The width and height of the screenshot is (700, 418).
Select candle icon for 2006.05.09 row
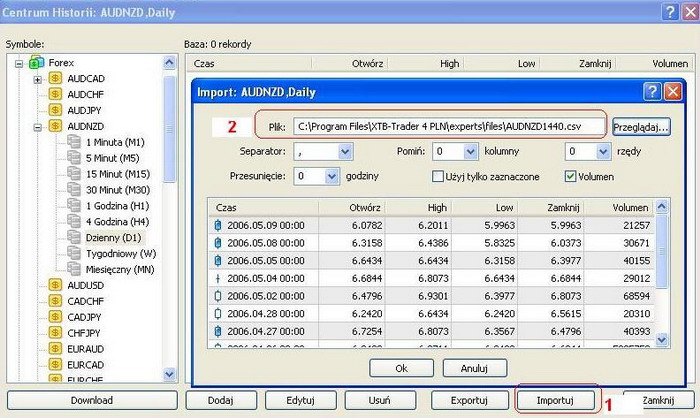pos(219,226)
